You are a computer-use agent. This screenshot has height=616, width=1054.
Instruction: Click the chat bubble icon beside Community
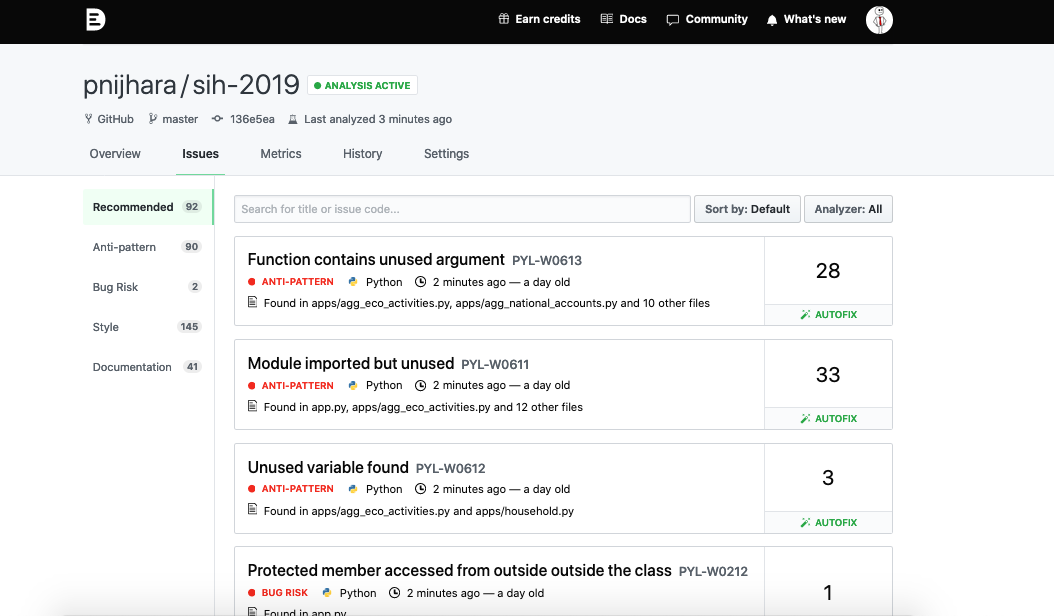click(x=674, y=18)
